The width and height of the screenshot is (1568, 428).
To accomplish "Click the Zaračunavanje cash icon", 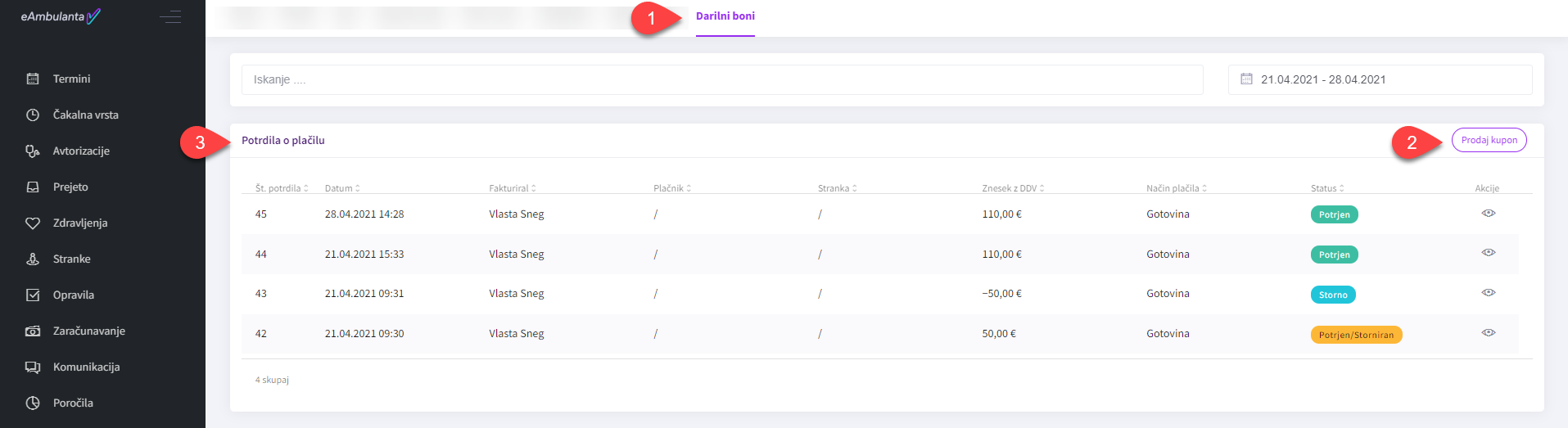I will coord(33,331).
